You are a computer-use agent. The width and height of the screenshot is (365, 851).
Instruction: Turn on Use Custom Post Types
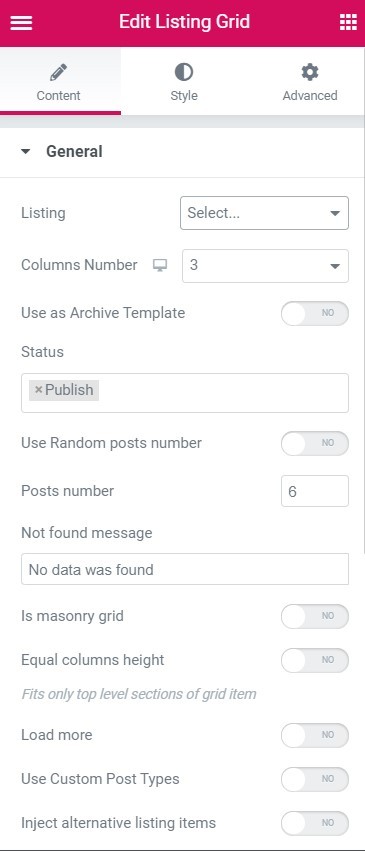[x=315, y=779]
